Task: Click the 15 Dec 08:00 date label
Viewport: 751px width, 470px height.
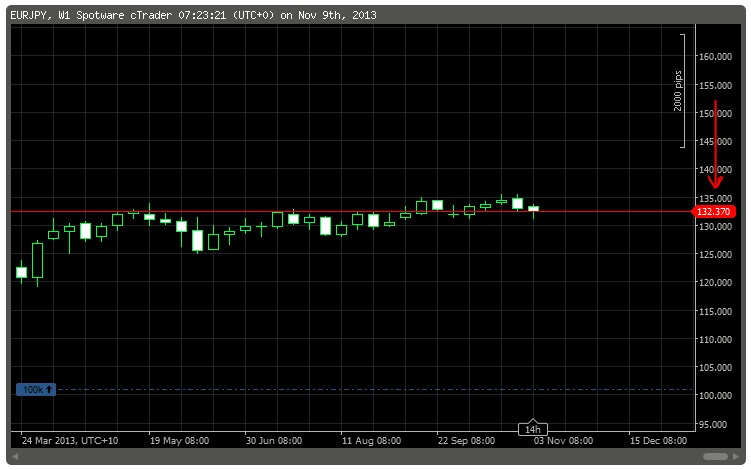Action: (658, 441)
